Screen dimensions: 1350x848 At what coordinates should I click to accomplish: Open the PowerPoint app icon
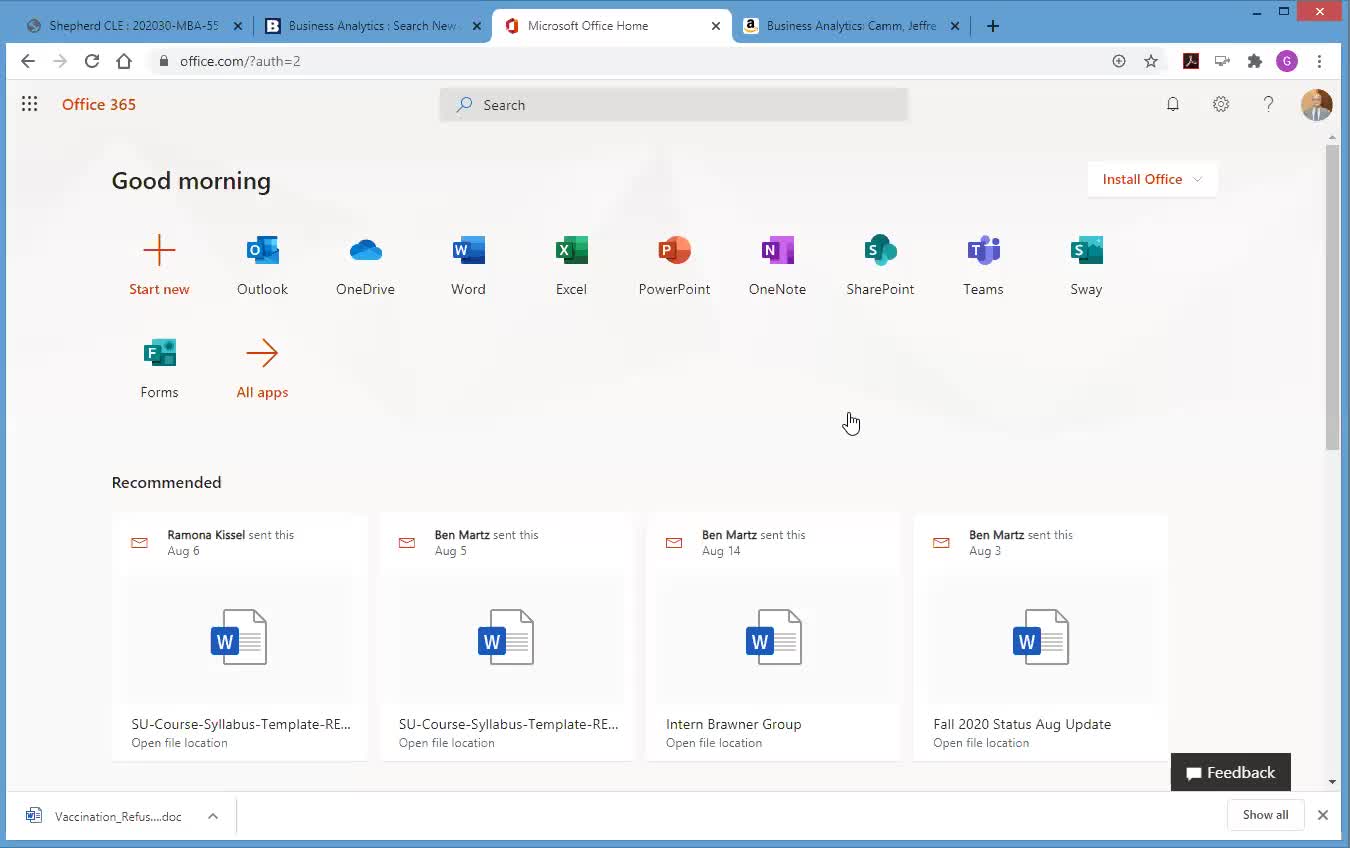tap(674, 250)
